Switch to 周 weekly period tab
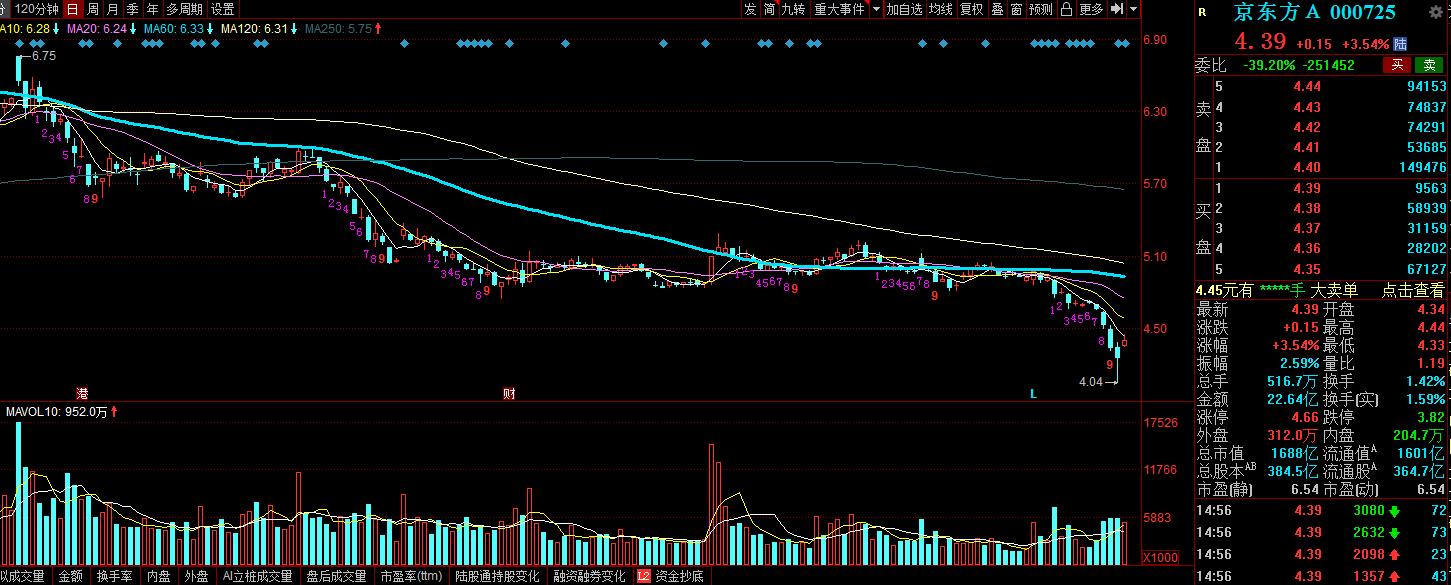The width and height of the screenshot is (1451, 585). 93,9
